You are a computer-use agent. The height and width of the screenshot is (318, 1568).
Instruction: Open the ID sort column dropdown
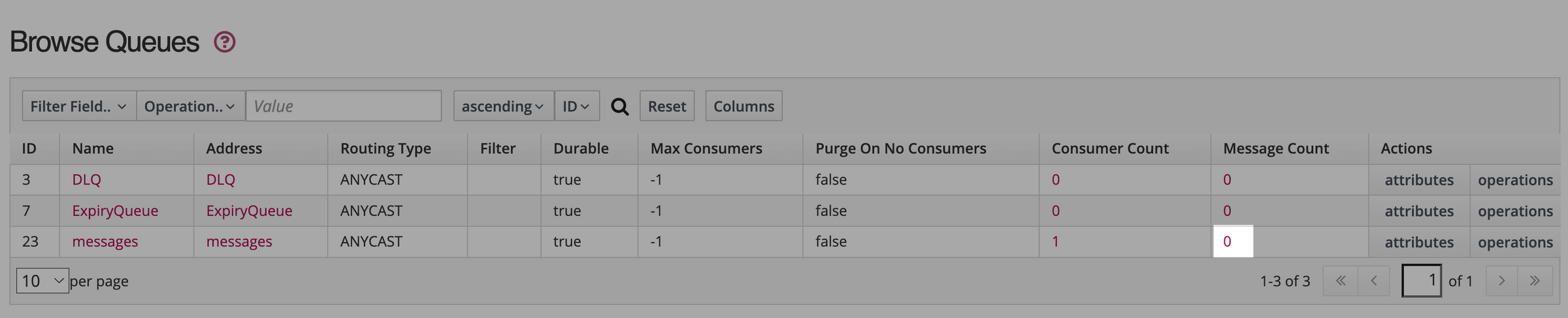point(576,106)
